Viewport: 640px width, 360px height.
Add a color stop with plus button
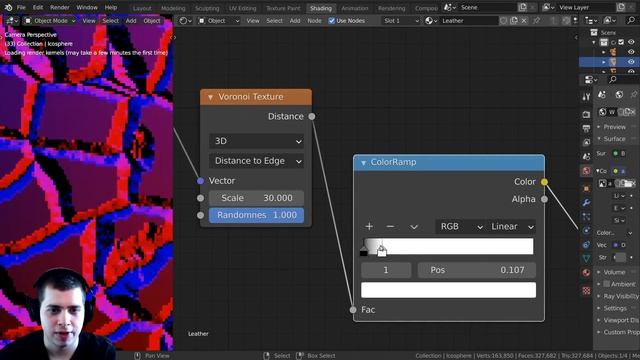369,227
